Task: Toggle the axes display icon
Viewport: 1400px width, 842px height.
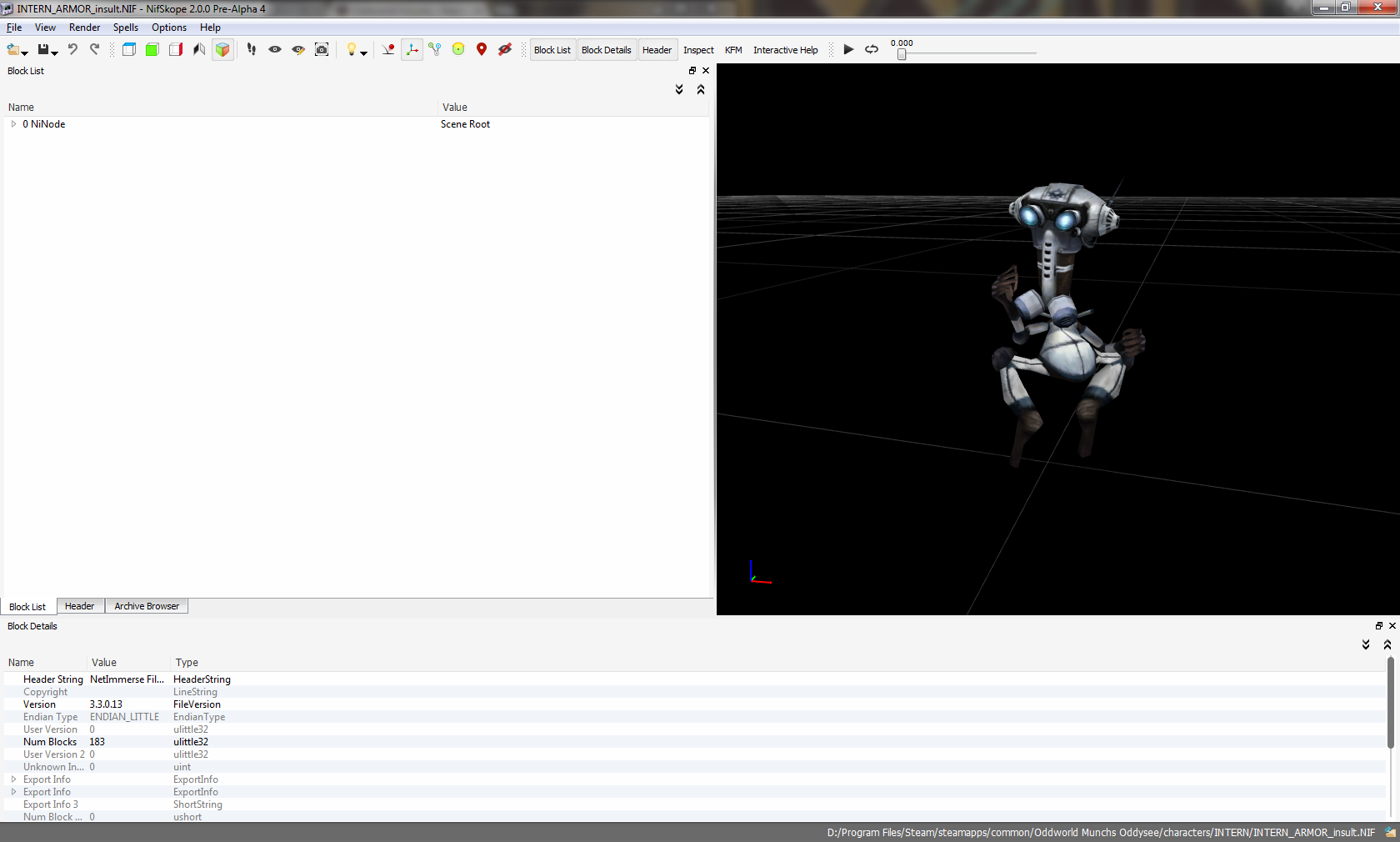Action: [x=412, y=50]
